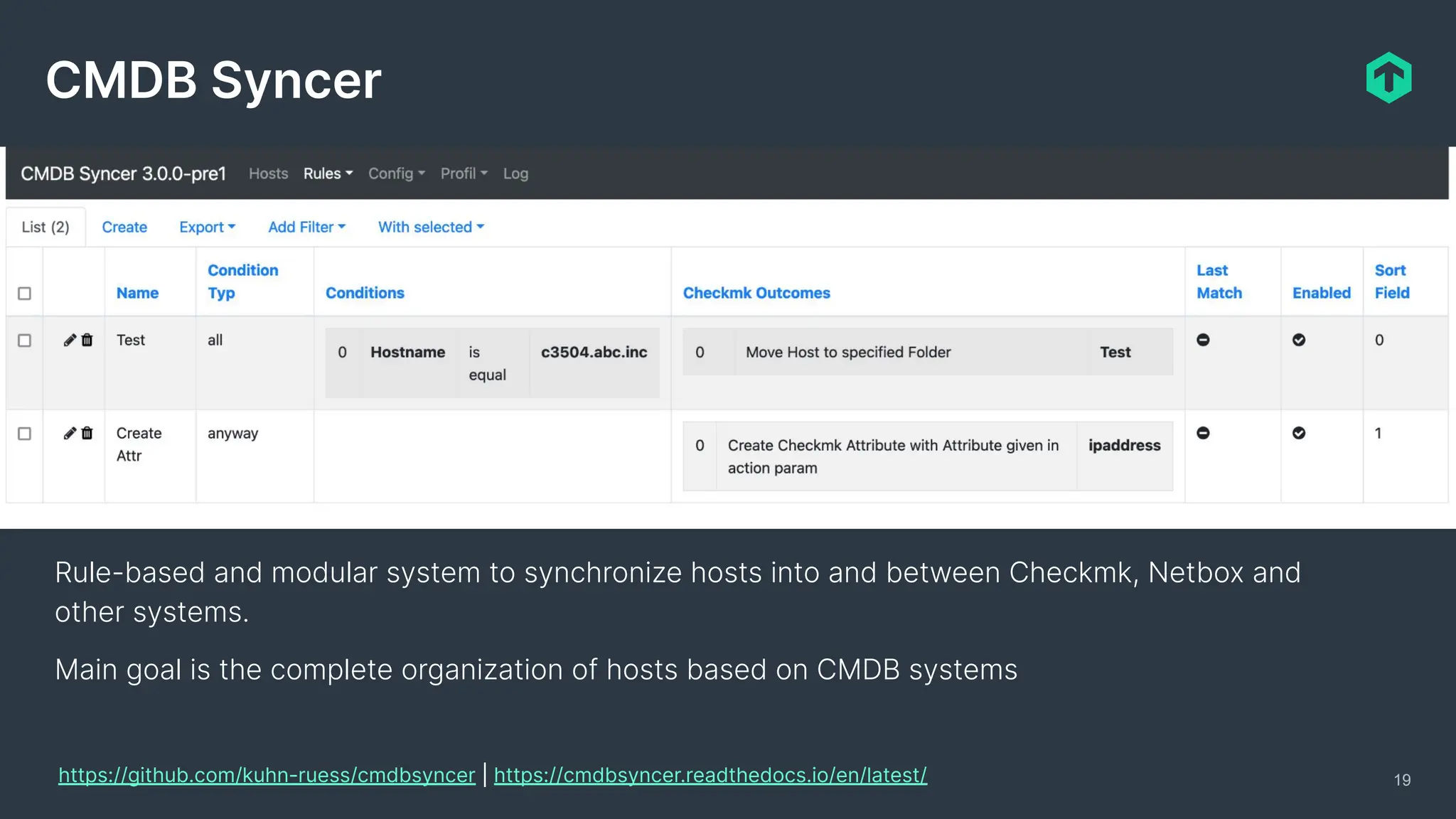Delete the Test rule with trash icon
Screen dimensions: 1456x819
coord(87,340)
